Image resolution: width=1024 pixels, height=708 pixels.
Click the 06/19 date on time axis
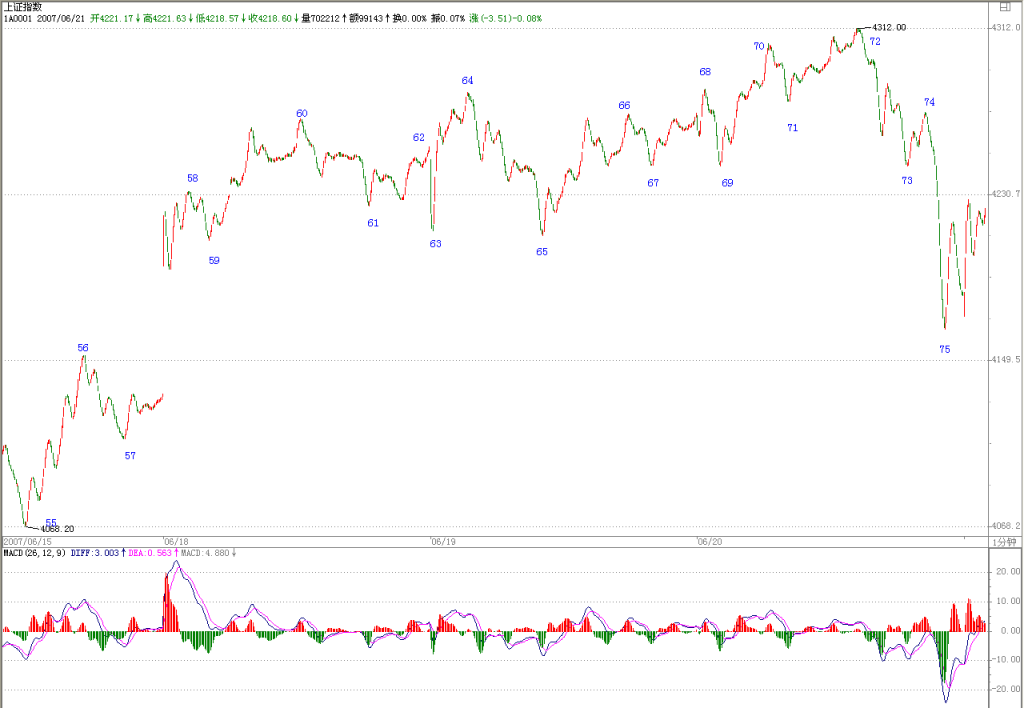[x=443, y=542]
